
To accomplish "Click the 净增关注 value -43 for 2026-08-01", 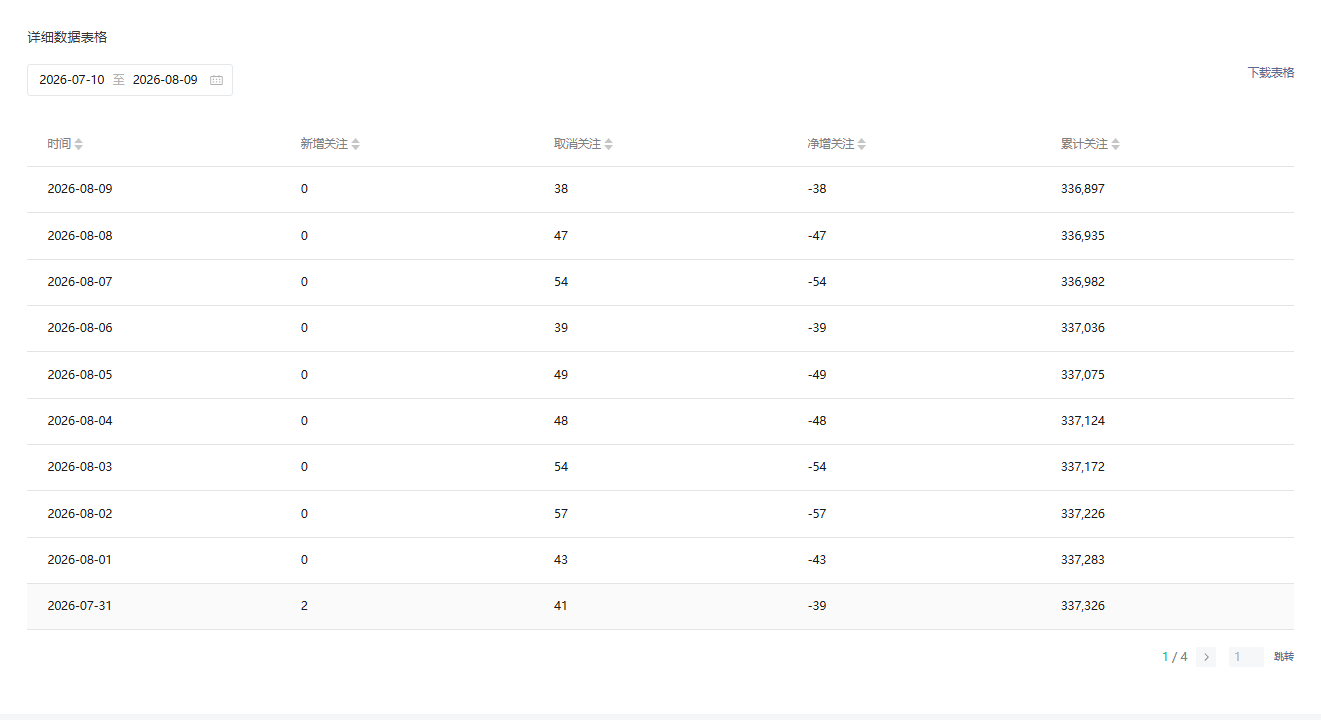I will click(x=817, y=560).
